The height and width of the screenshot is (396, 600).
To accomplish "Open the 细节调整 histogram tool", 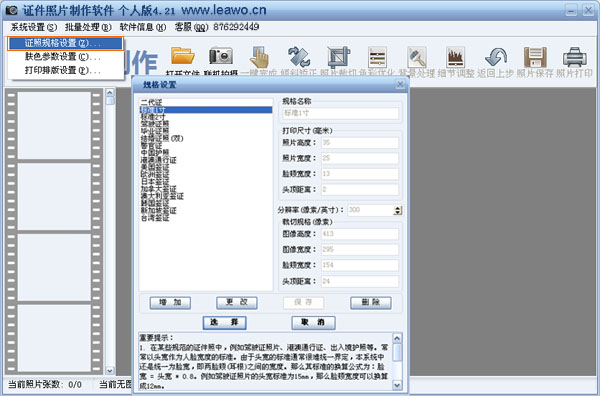I will pyautogui.click(x=455, y=57).
